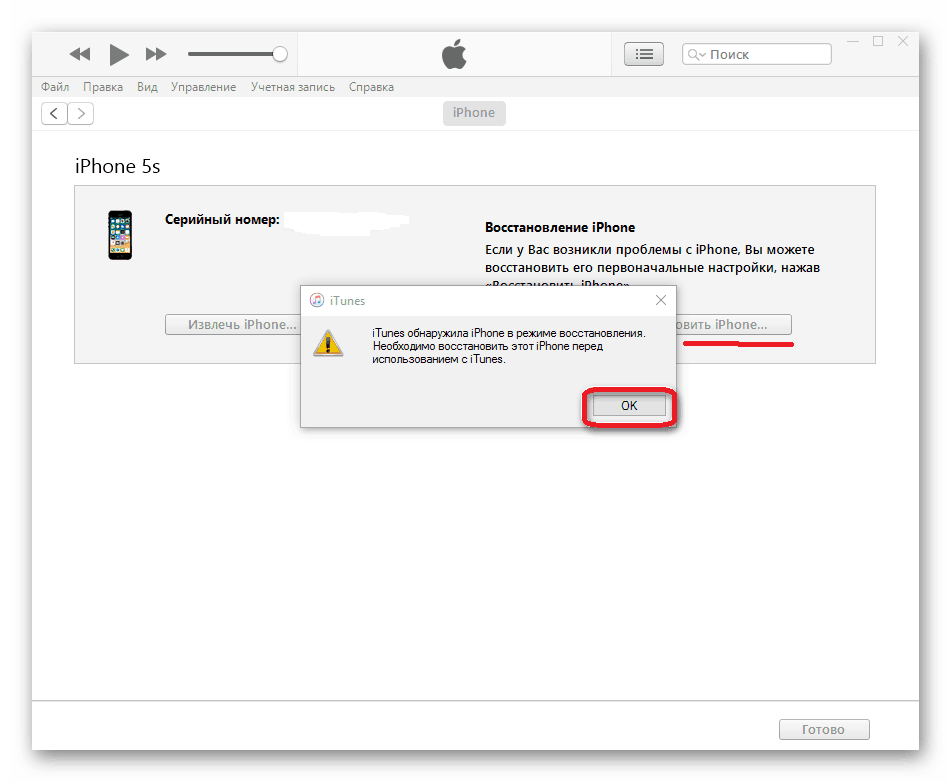Close the iTunes dialog with X
Screen dimensions: 951x782
661,300
